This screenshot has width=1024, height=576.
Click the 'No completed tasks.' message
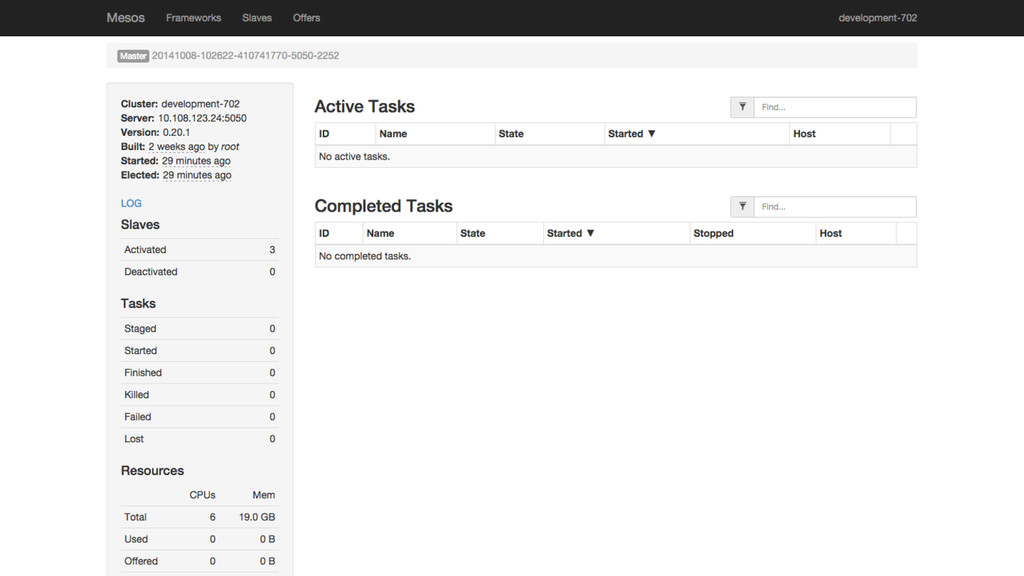point(364,256)
